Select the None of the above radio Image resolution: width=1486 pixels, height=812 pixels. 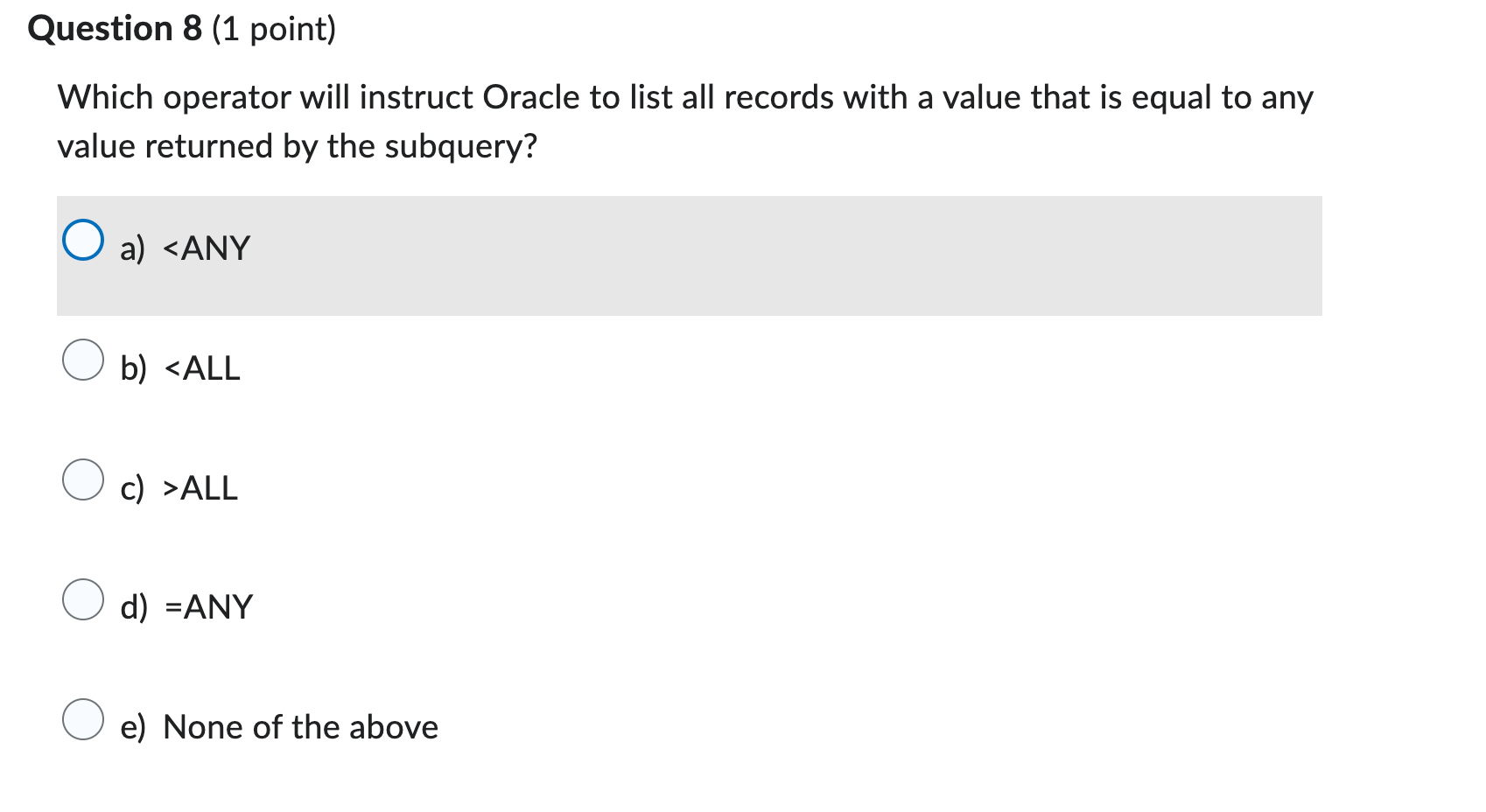click(x=83, y=719)
